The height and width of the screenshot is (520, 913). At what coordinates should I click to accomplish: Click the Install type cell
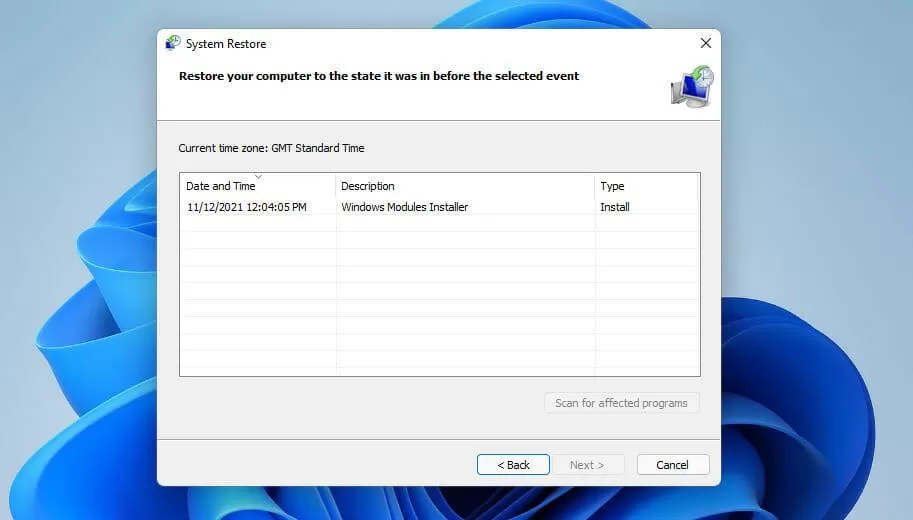tap(615, 207)
